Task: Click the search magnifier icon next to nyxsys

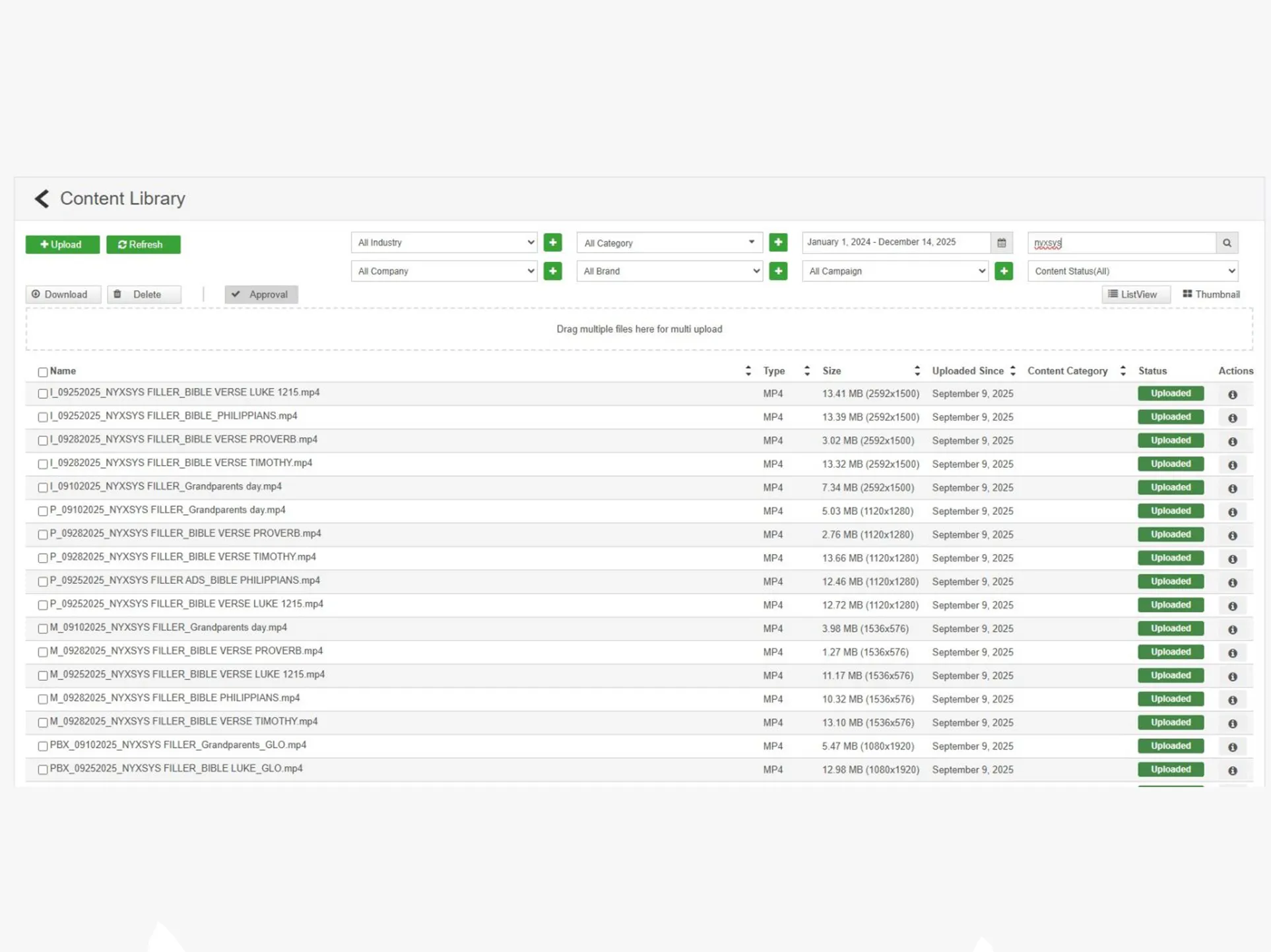Action: [x=1227, y=242]
